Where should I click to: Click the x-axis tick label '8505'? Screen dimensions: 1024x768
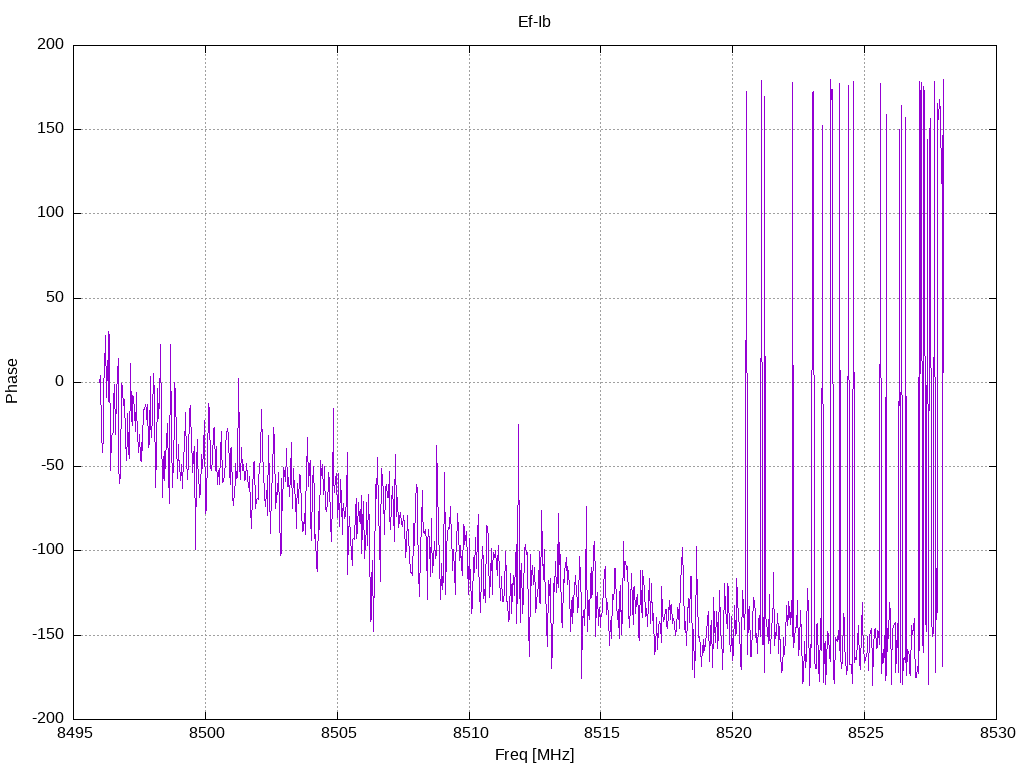pyautogui.click(x=338, y=733)
